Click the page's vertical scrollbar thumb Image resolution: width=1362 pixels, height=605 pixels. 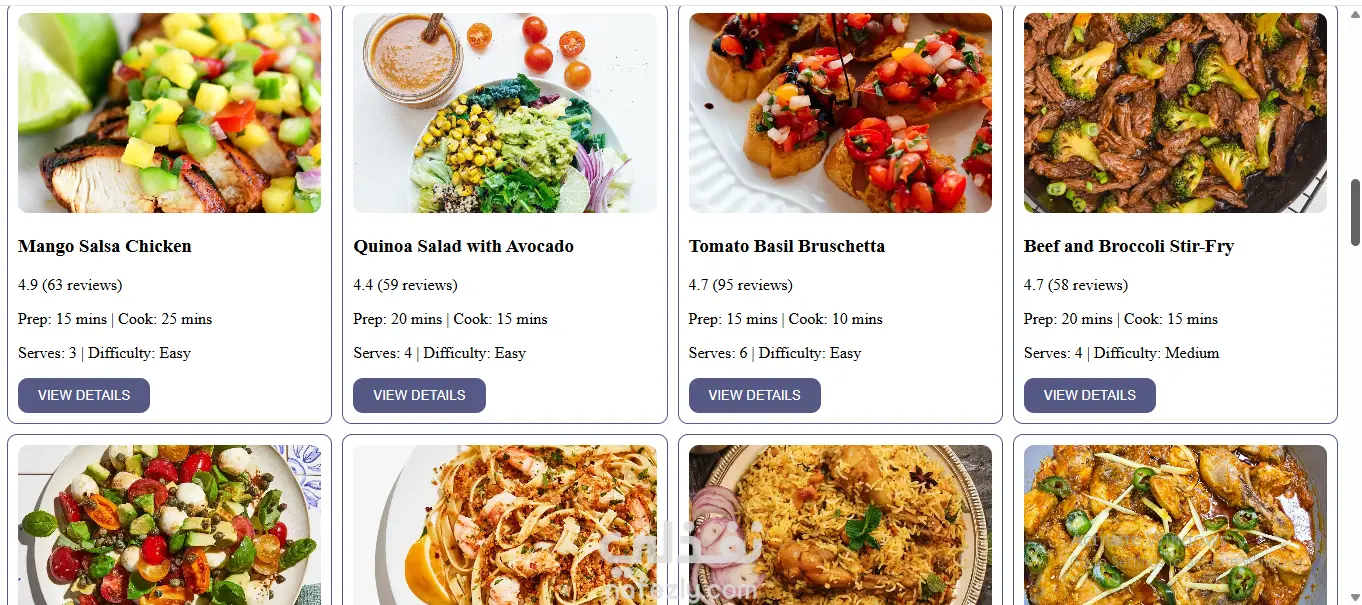tap(1355, 212)
